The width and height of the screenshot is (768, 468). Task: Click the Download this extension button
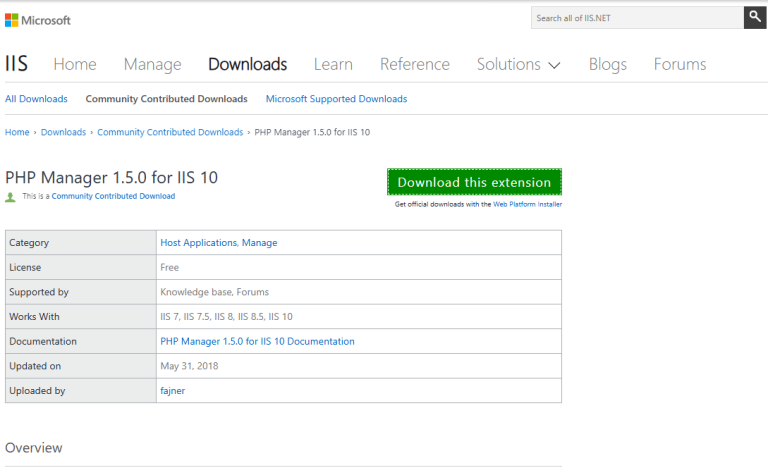[474, 182]
